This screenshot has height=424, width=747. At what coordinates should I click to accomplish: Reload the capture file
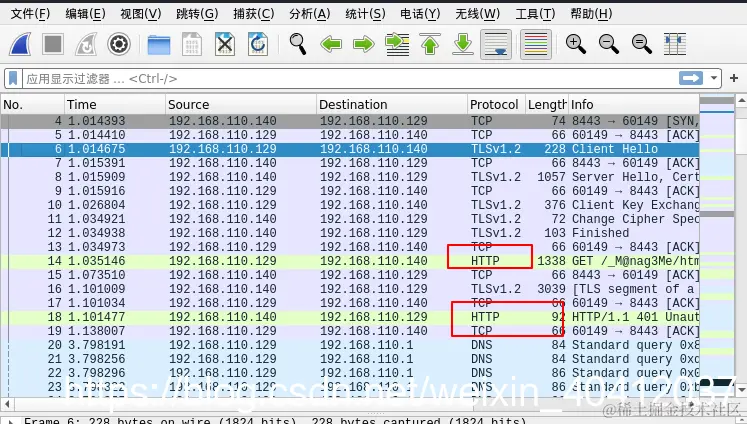click(258, 44)
